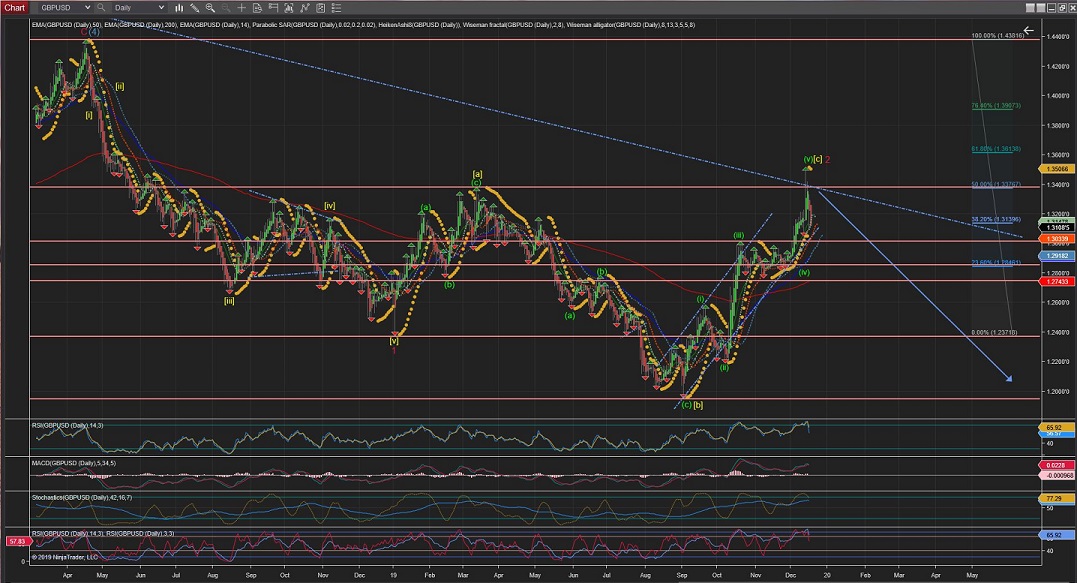1077x583 pixels.
Task: Open the Daily interval dropdown
Action: point(139,8)
